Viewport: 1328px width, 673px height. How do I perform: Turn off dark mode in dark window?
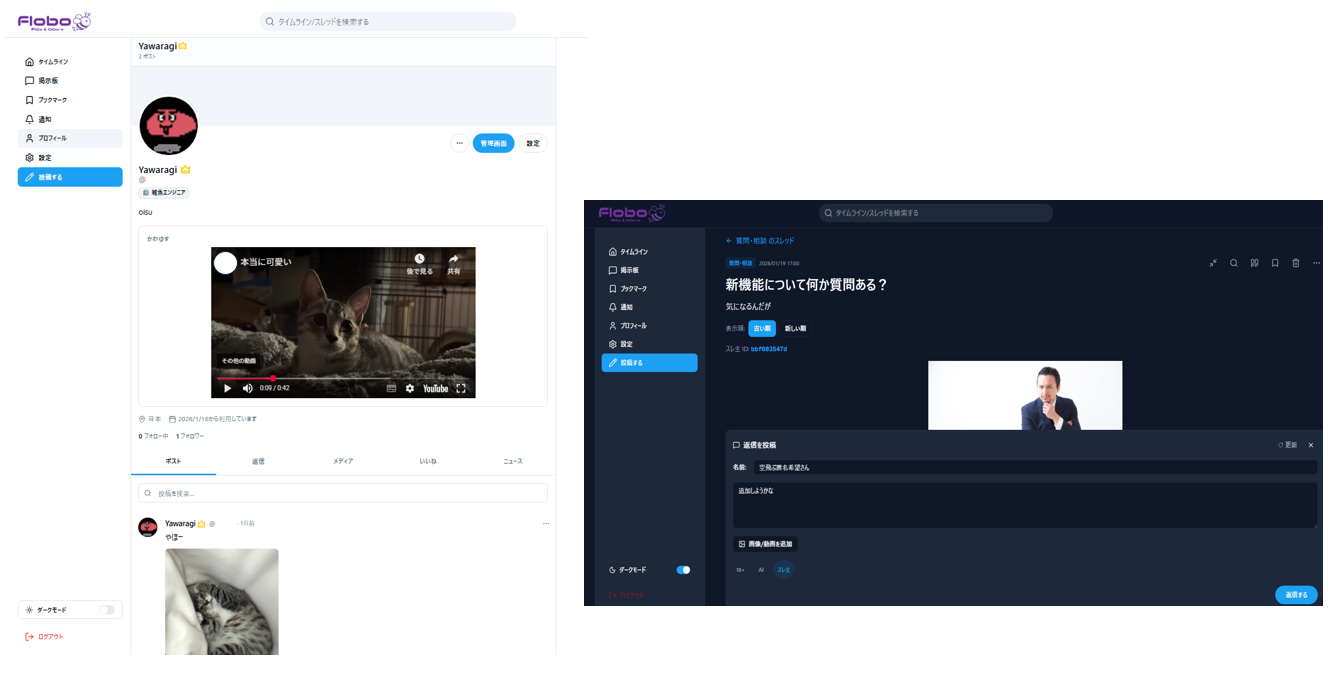tap(683, 570)
